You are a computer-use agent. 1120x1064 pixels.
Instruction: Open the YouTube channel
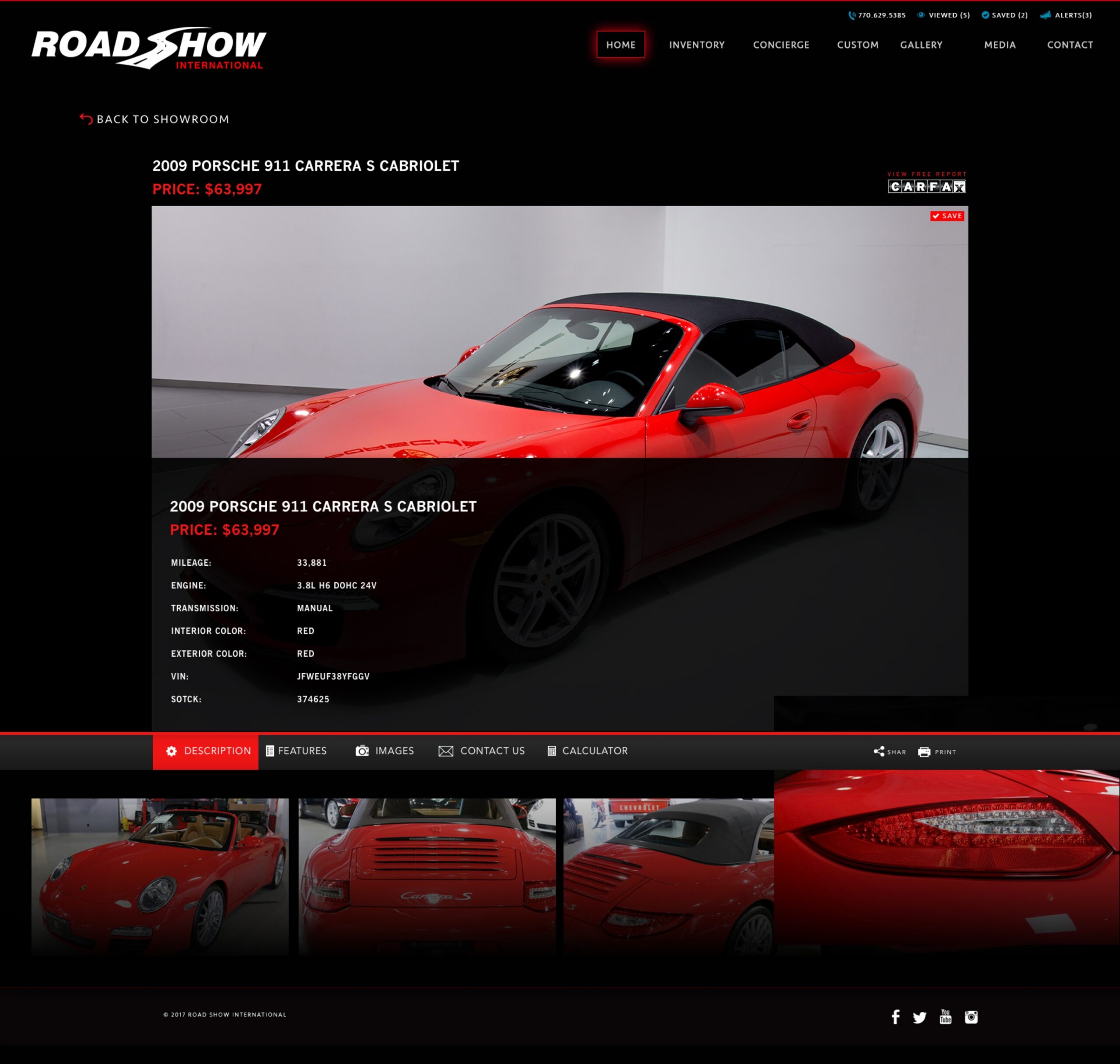pyautogui.click(x=945, y=1016)
